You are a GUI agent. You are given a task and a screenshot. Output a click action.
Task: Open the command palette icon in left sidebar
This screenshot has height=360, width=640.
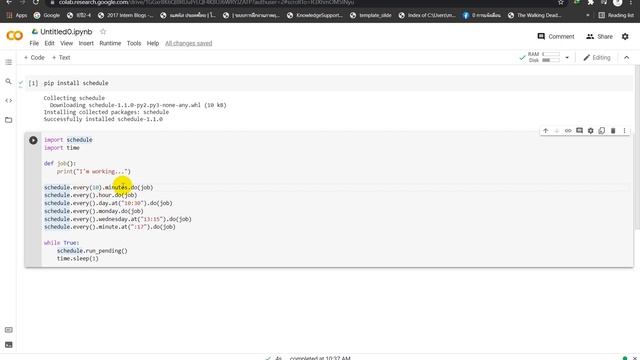click(9, 329)
